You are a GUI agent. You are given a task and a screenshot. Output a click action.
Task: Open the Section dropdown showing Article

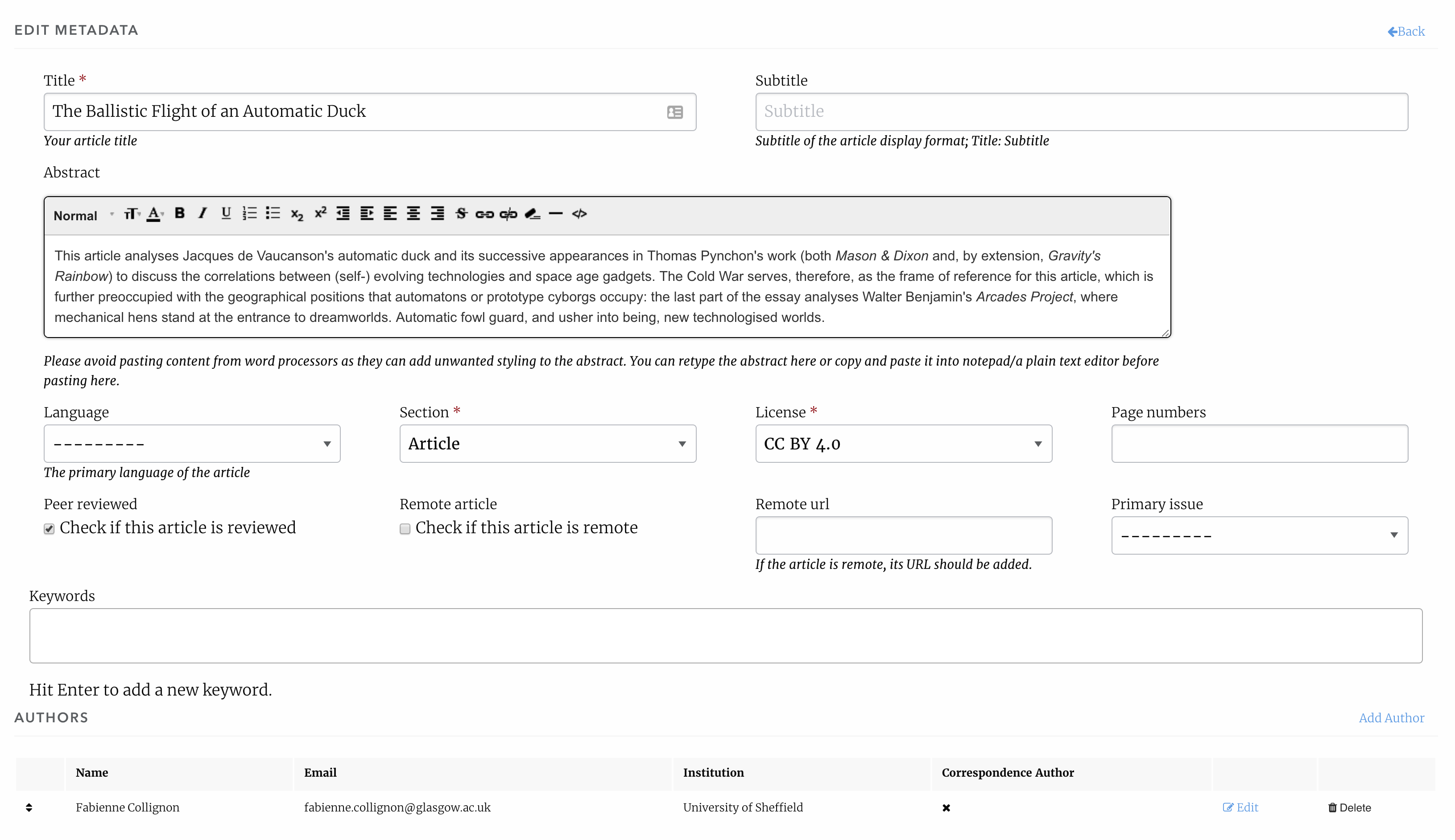coord(548,444)
